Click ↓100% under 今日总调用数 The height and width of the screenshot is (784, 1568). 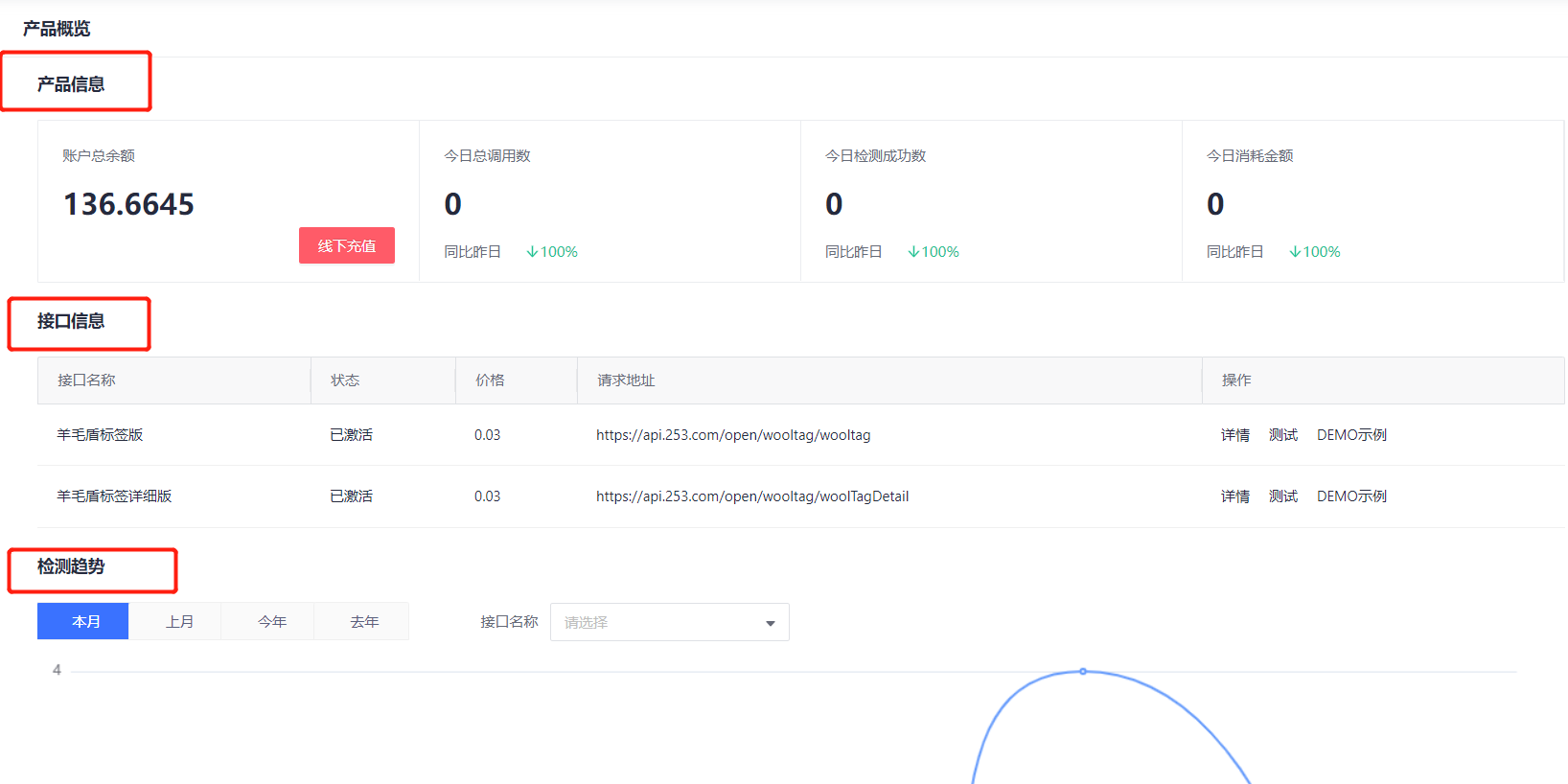click(x=552, y=252)
